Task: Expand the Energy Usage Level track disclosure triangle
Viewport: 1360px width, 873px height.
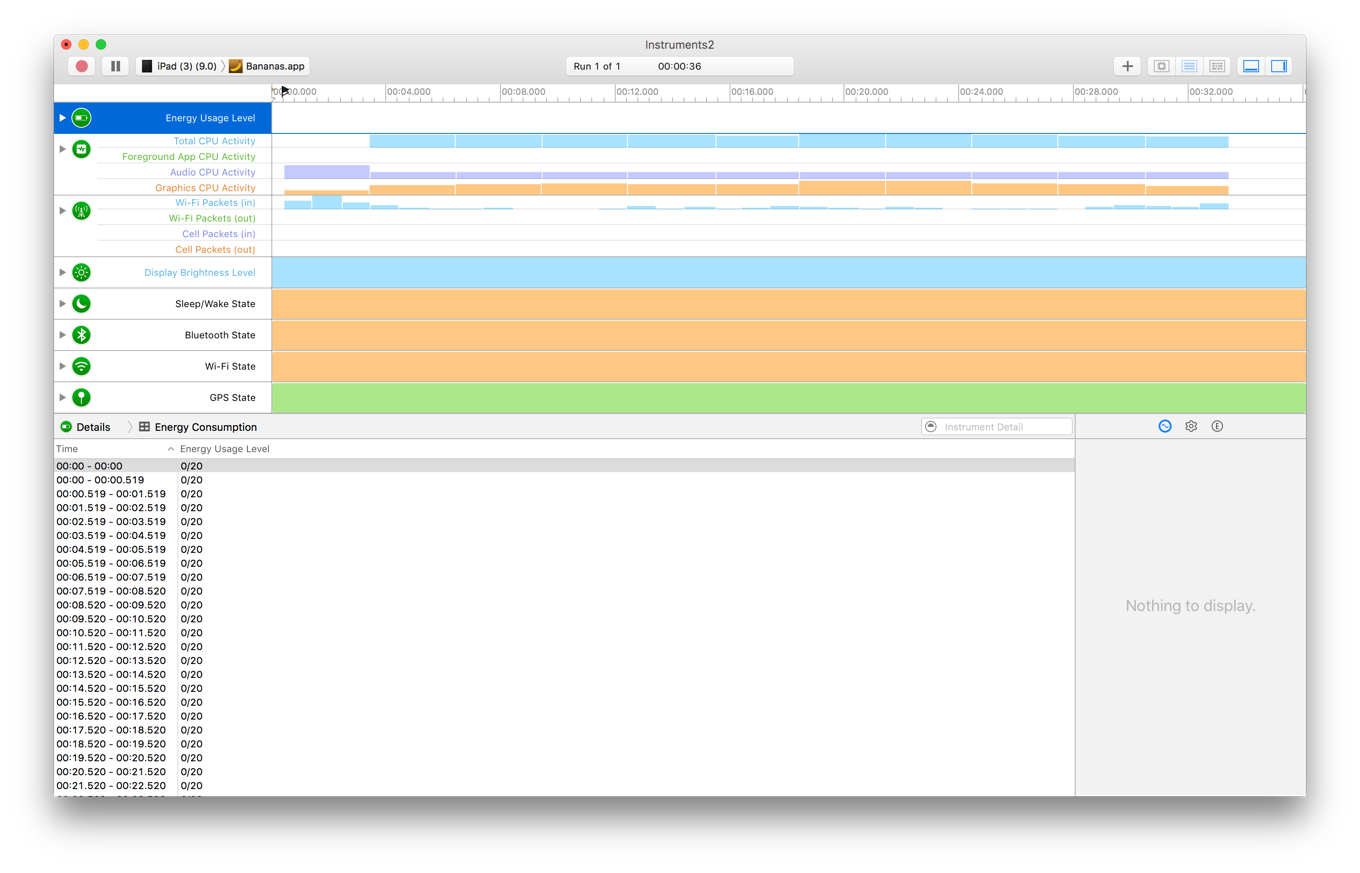Action: pos(62,117)
